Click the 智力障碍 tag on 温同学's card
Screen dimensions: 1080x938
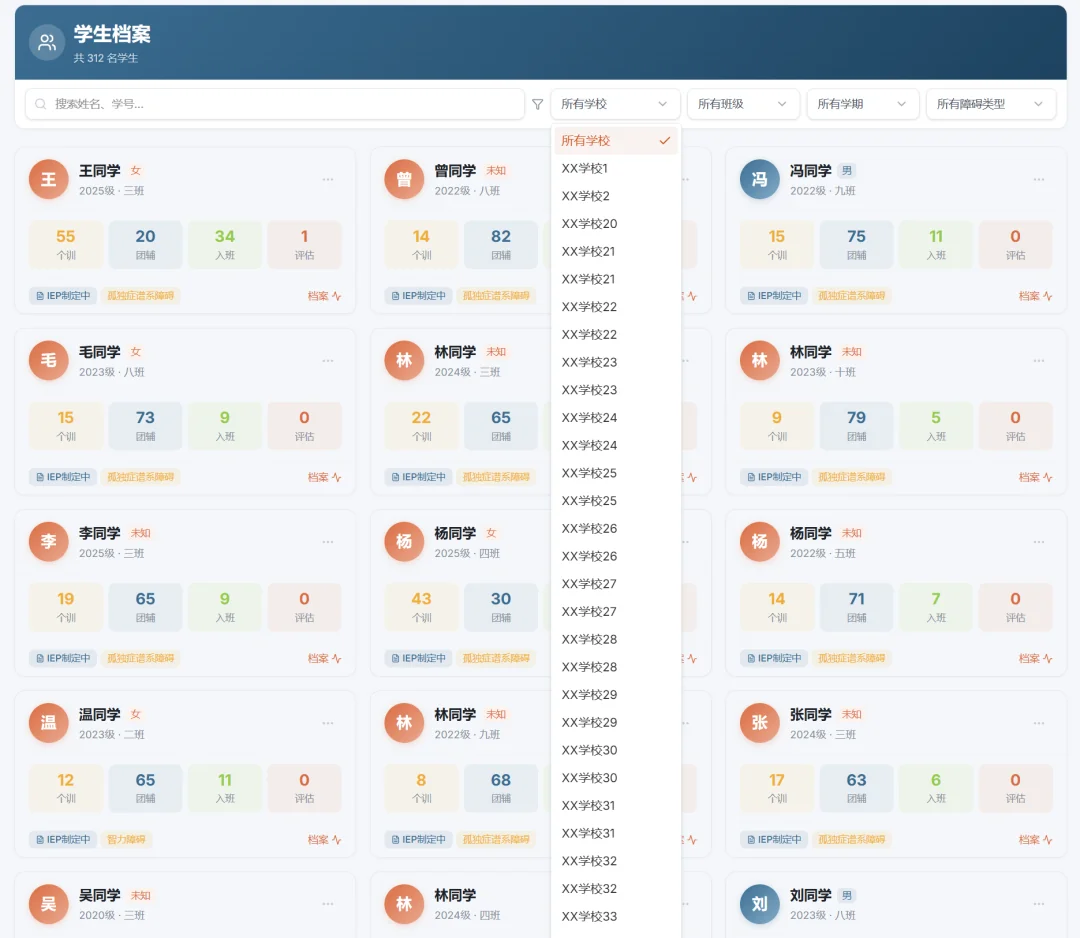coord(126,839)
